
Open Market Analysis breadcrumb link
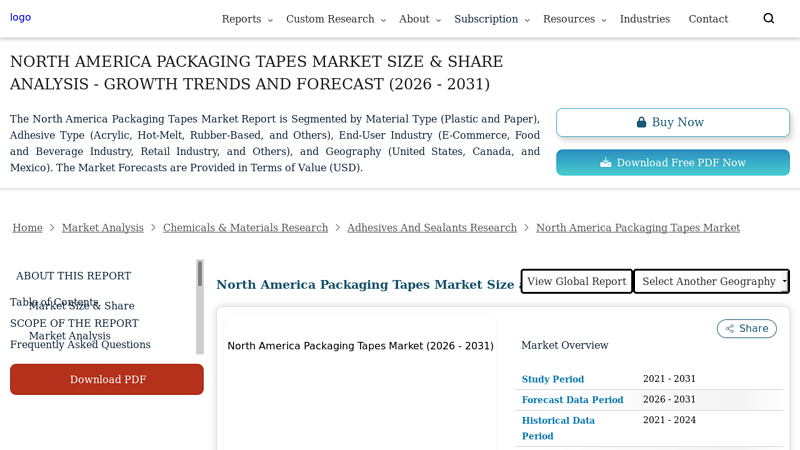tap(103, 228)
